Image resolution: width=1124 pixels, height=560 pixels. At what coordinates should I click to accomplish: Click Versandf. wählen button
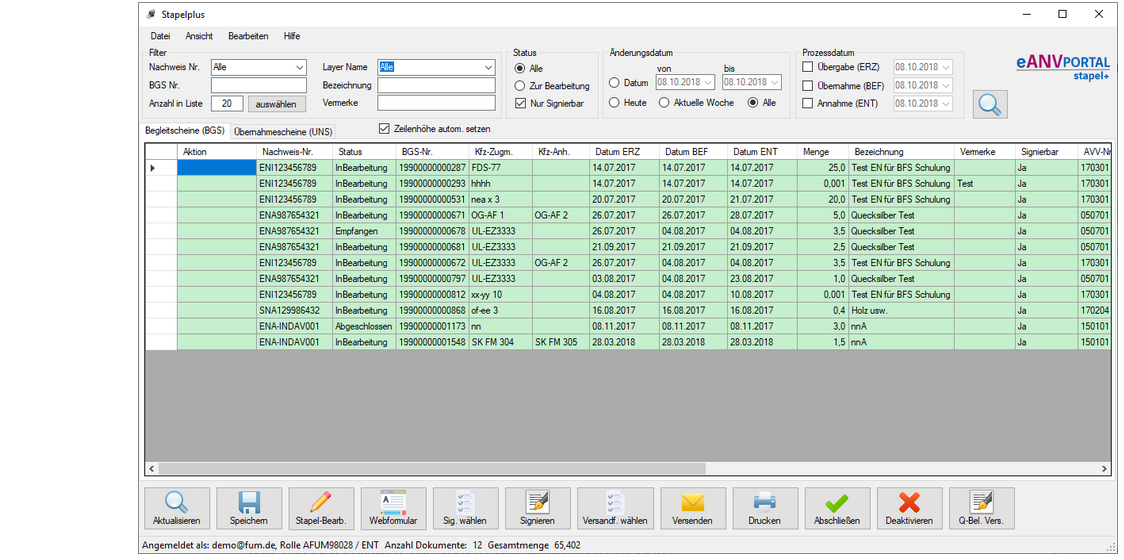(615, 508)
